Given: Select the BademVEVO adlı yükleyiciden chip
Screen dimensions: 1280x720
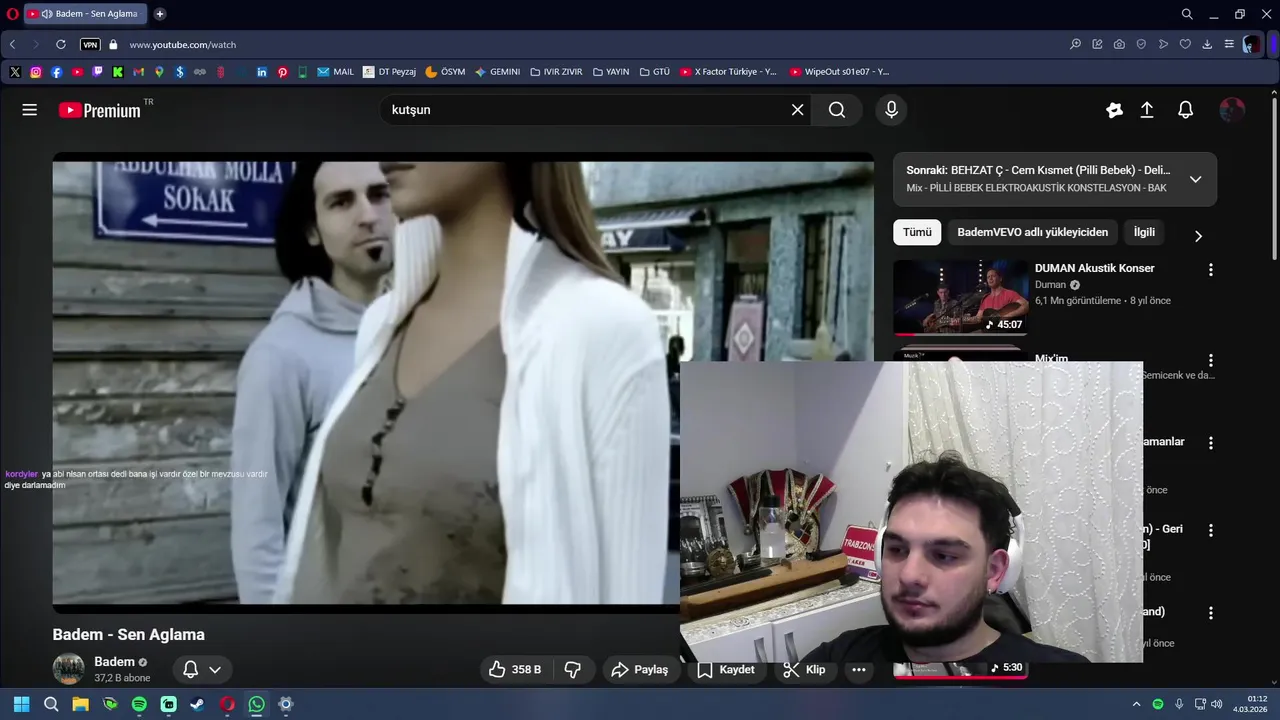Looking at the screenshot, I should click(x=1032, y=232).
